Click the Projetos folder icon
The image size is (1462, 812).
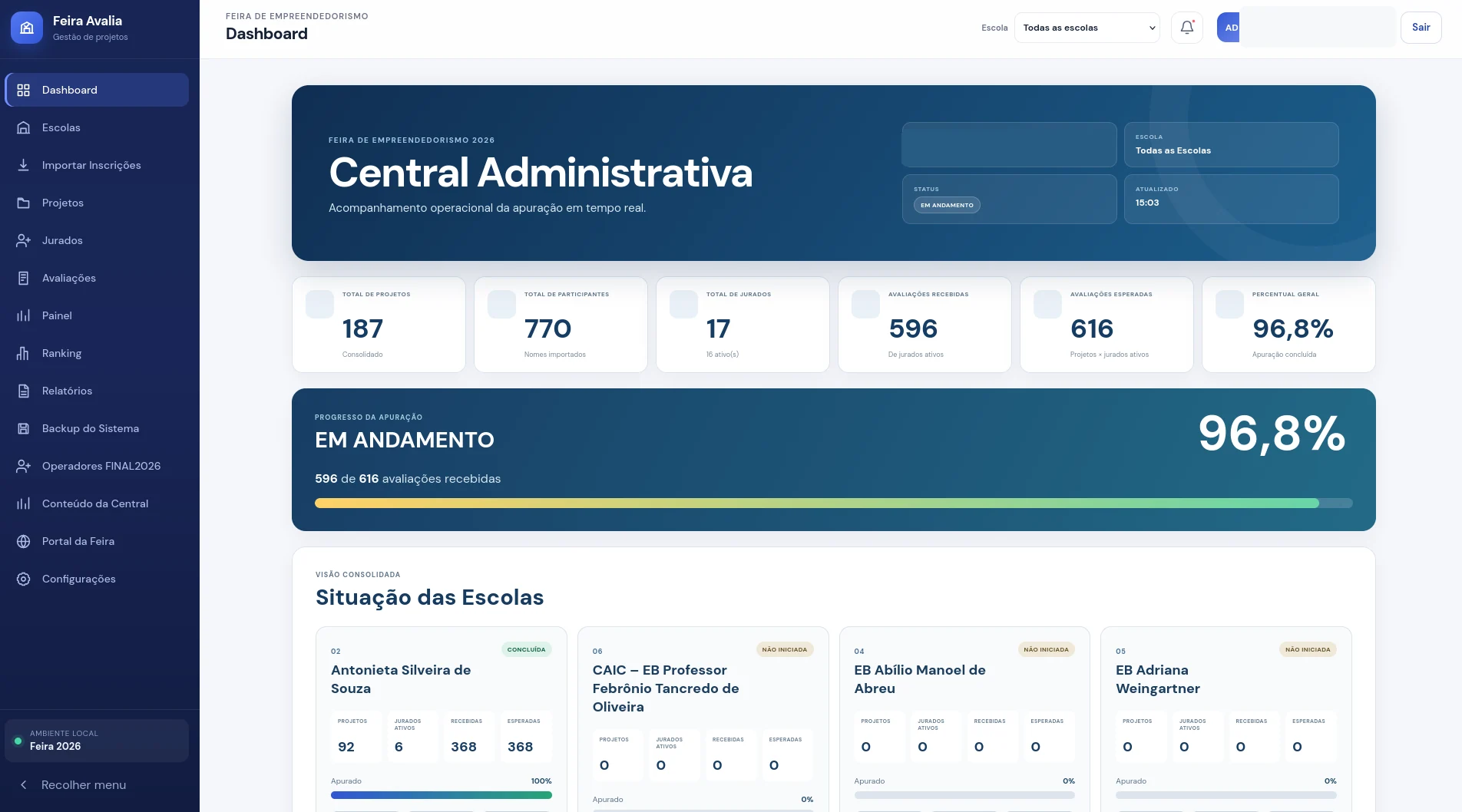point(24,203)
